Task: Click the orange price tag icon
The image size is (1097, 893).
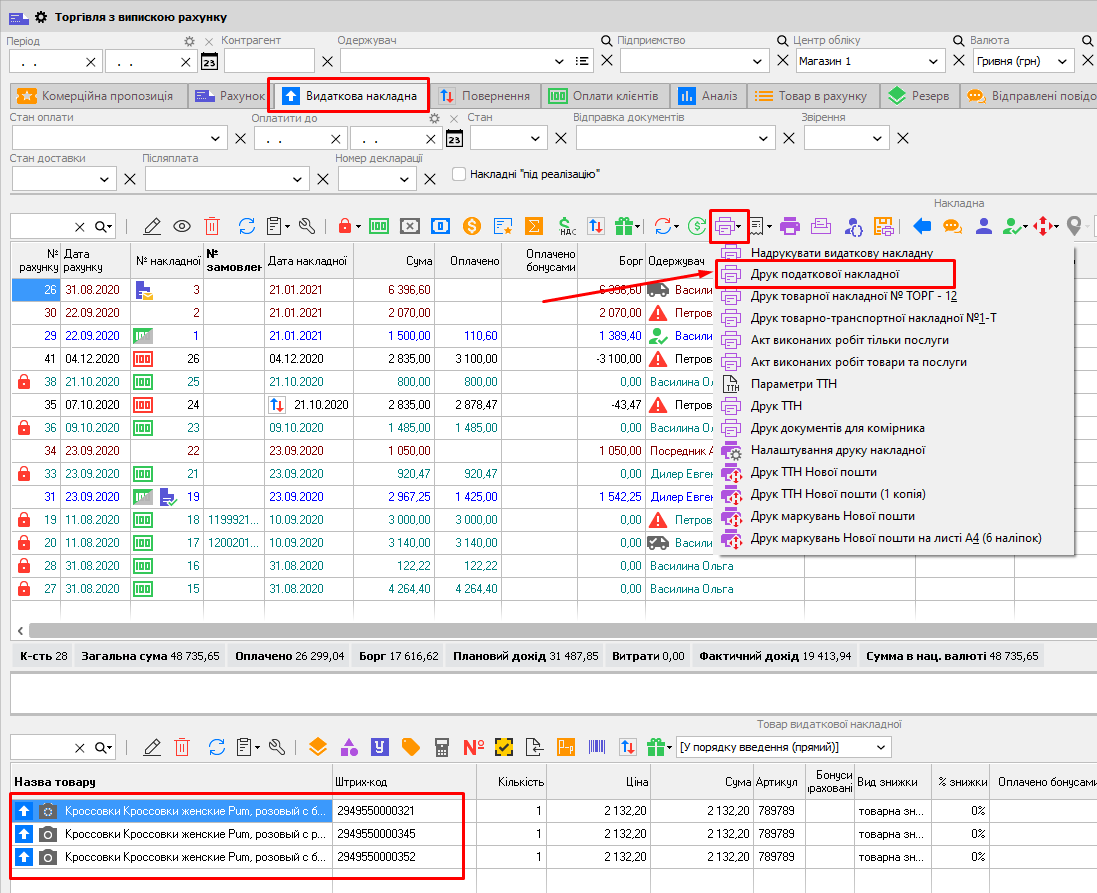Action: pyautogui.click(x=410, y=747)
